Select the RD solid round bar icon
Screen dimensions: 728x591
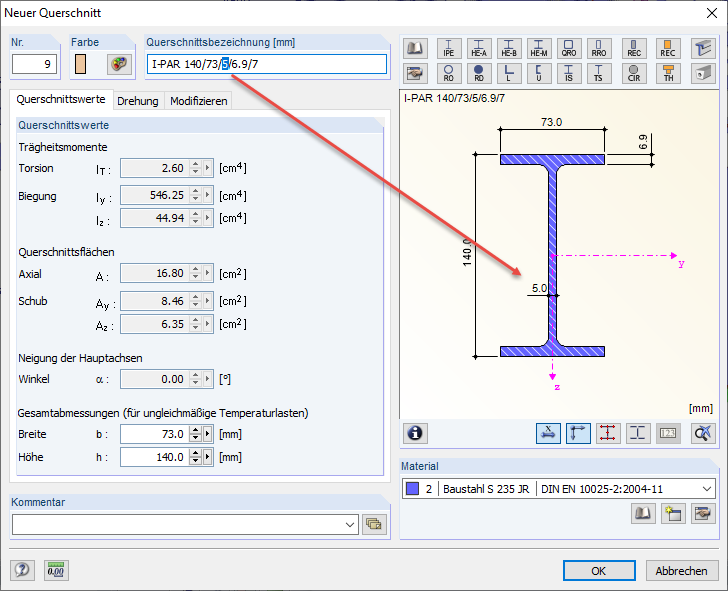[x=479, y=73]
